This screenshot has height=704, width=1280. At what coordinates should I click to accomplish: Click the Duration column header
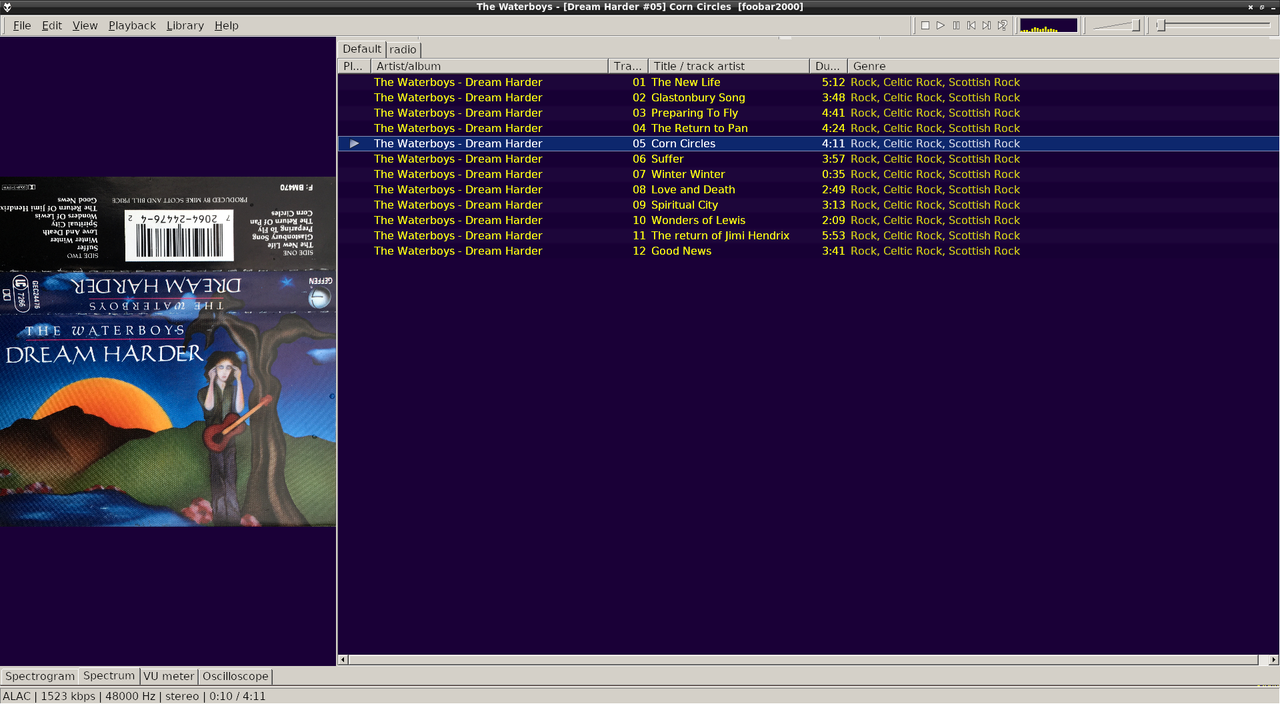(x=828, y=66)
